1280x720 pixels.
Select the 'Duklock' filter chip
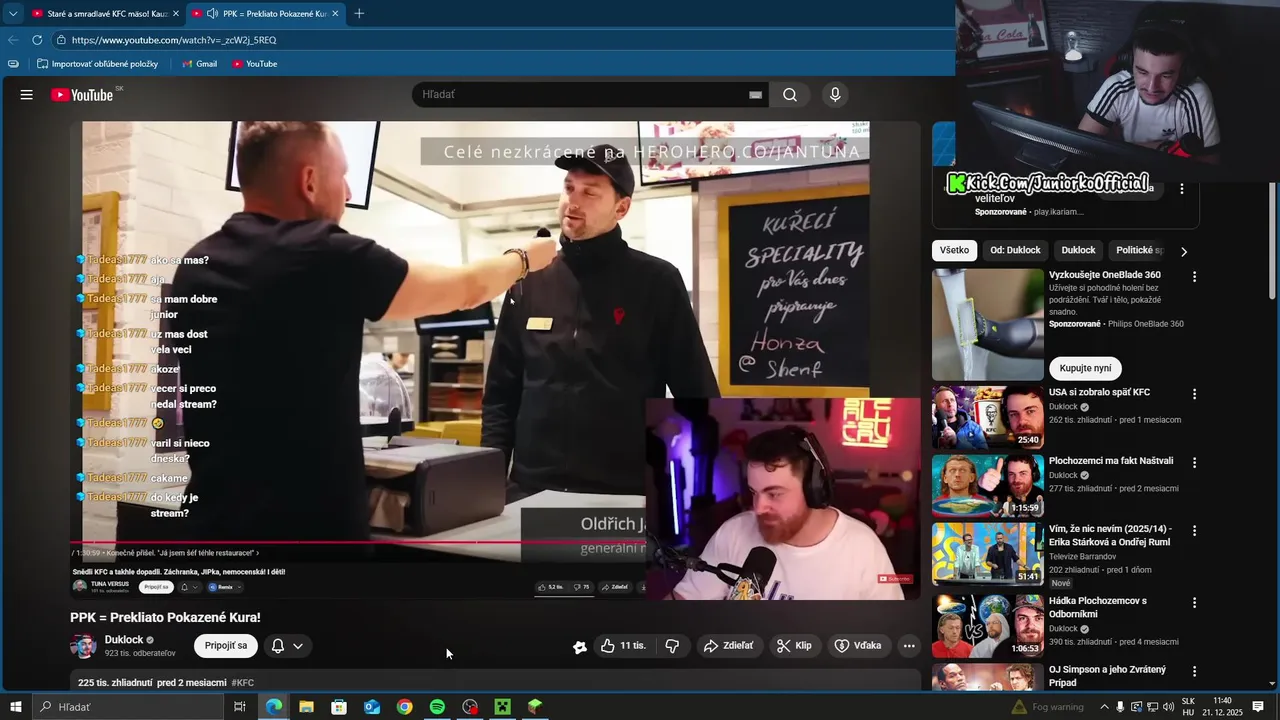coord(1078,250)
